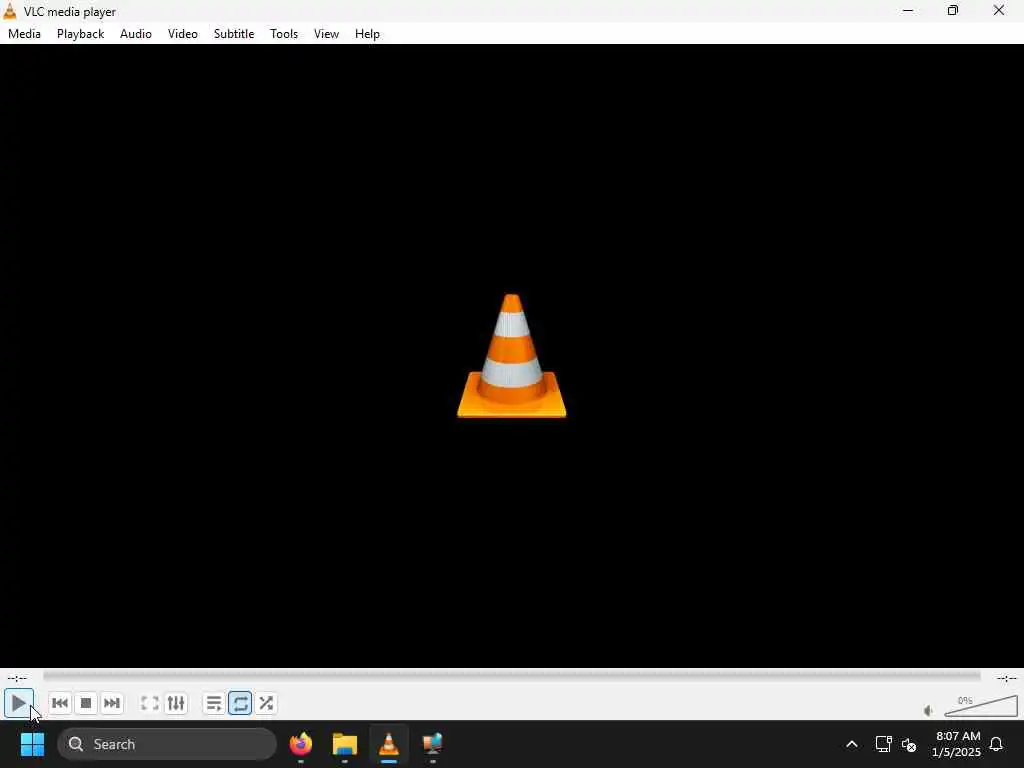Restore down the VLC window
Screen dimensions: 1024x768
(953, 10)
